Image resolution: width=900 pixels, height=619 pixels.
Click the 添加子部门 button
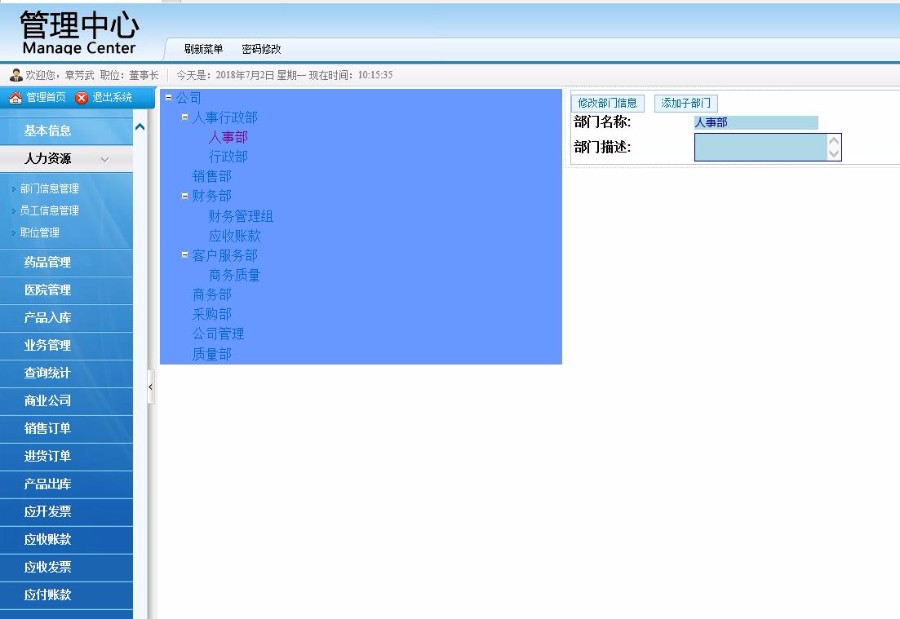pos(687,102)
